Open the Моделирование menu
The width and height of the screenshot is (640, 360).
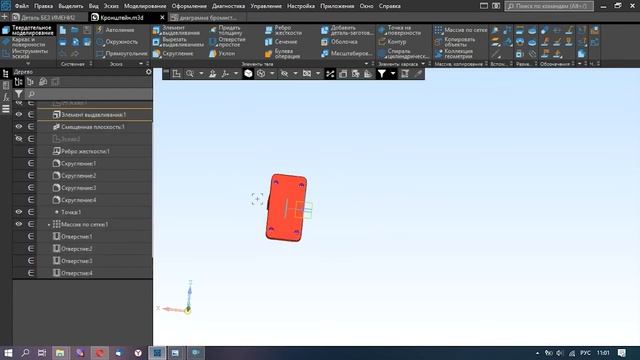click(145, 6)
